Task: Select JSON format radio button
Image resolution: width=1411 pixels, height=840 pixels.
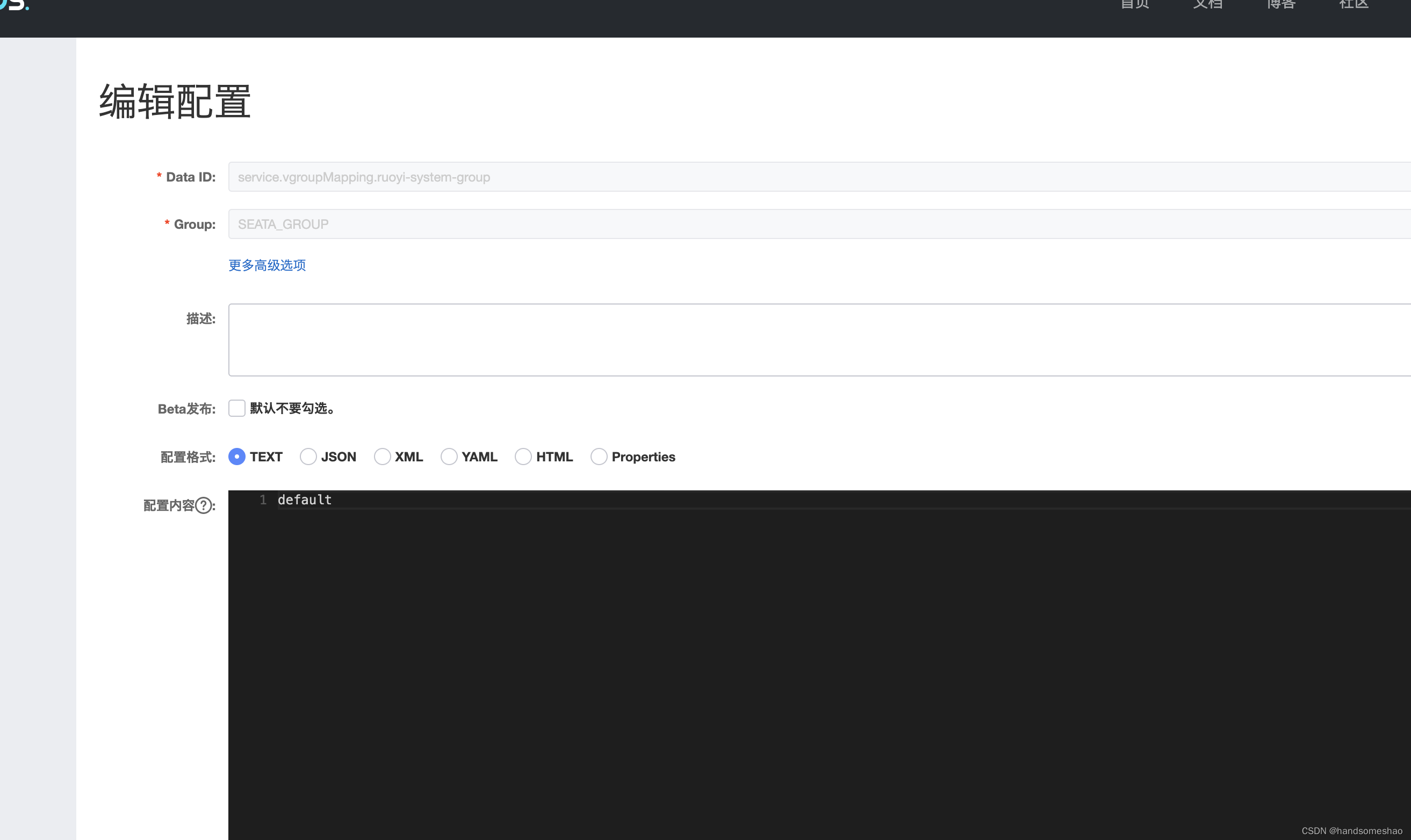Action: [x=308, y=456]
